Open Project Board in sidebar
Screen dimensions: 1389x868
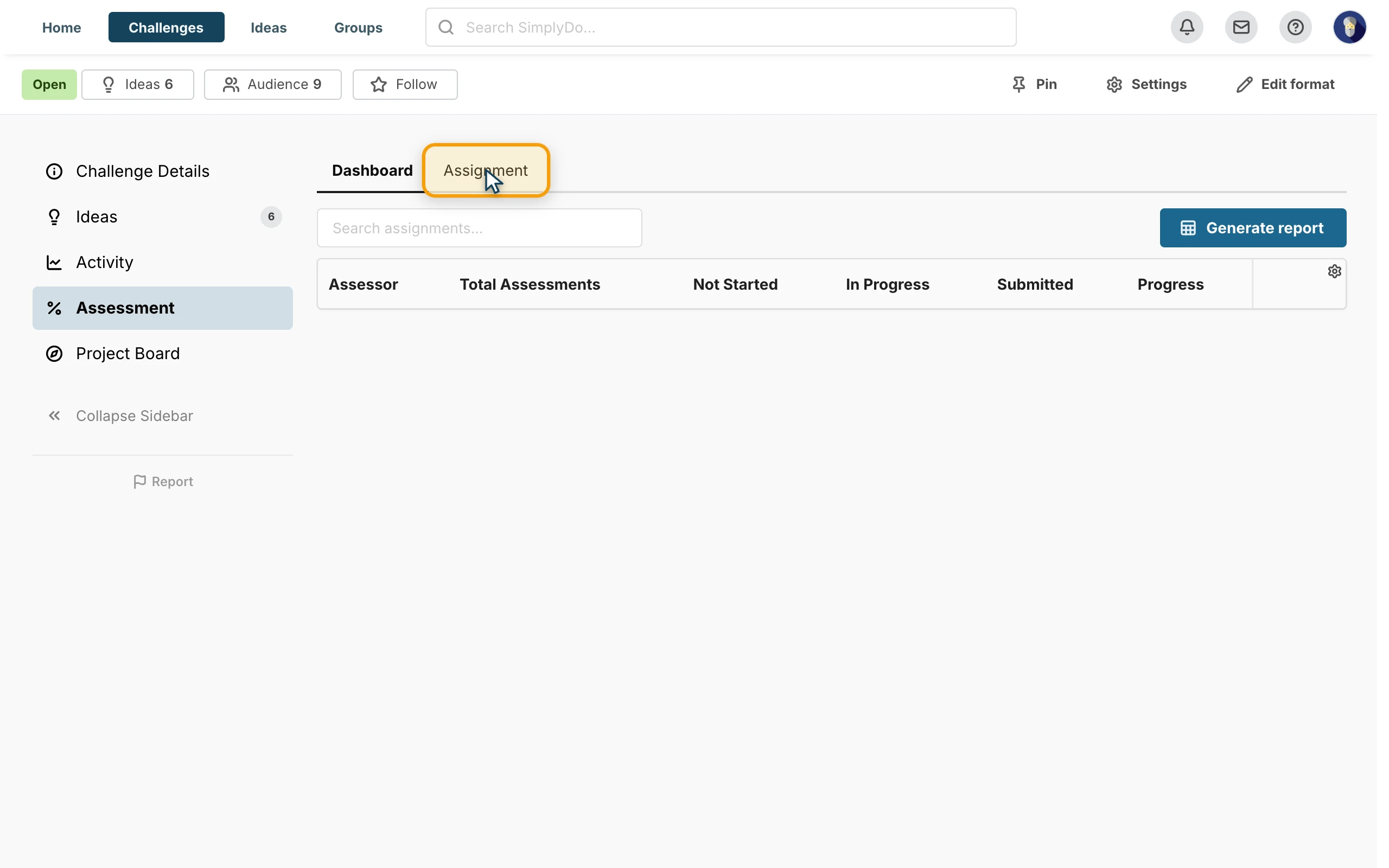click(162, 354)
